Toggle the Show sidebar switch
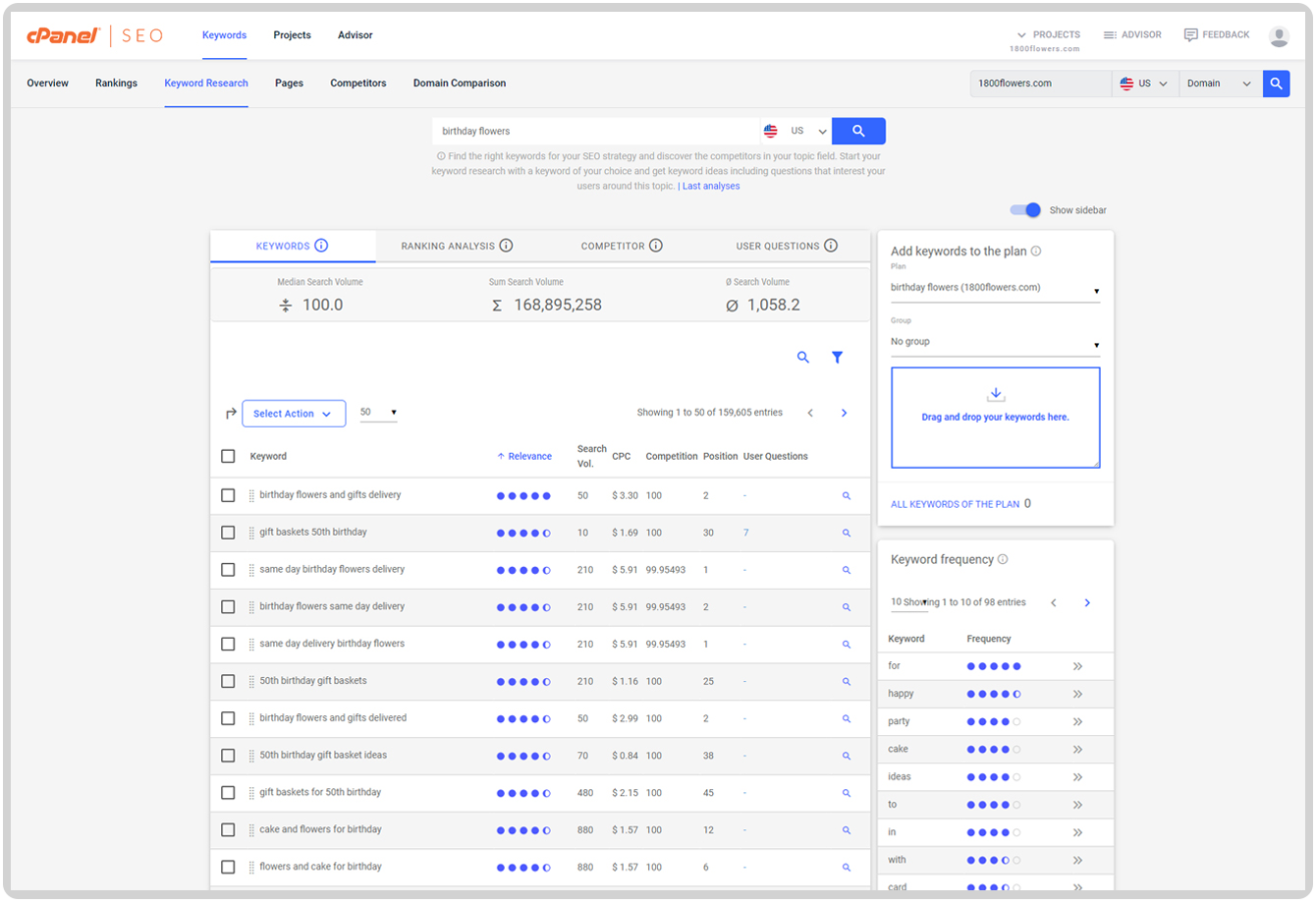The width and height of the screenshot is (1316, 904). point(1026,210)
